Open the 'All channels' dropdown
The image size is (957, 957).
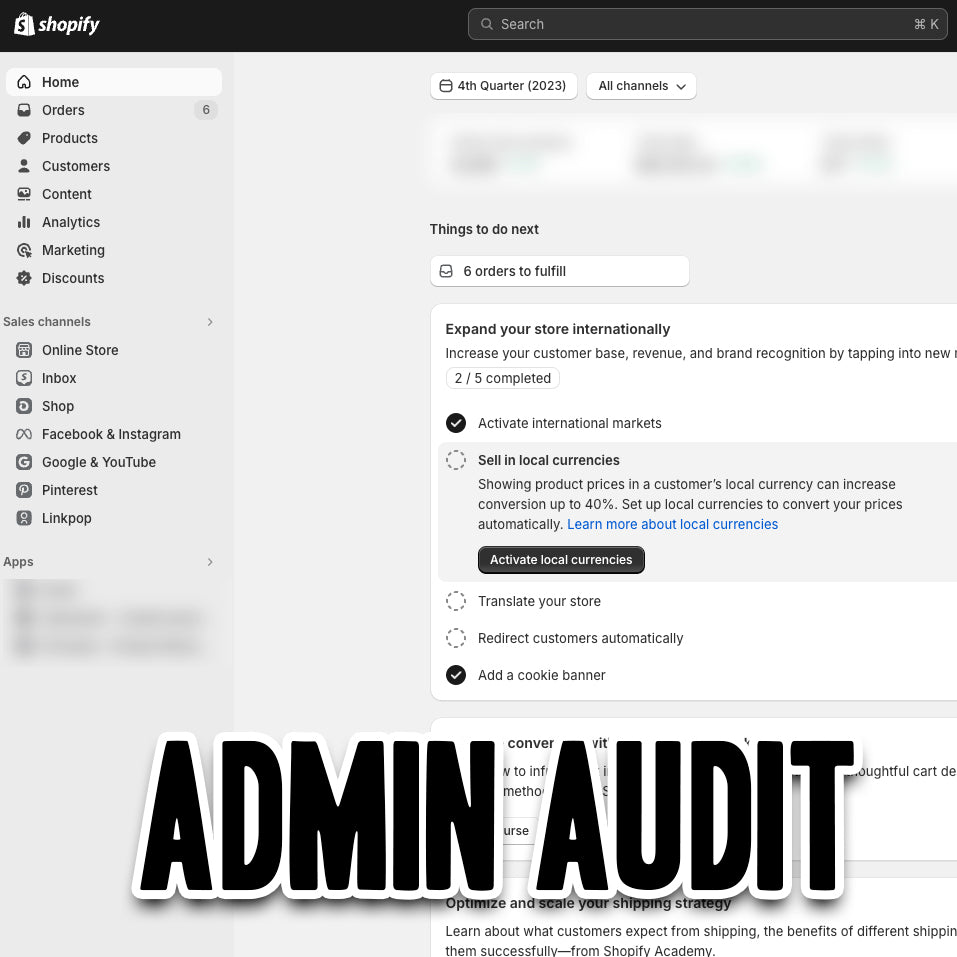(641, 86)
